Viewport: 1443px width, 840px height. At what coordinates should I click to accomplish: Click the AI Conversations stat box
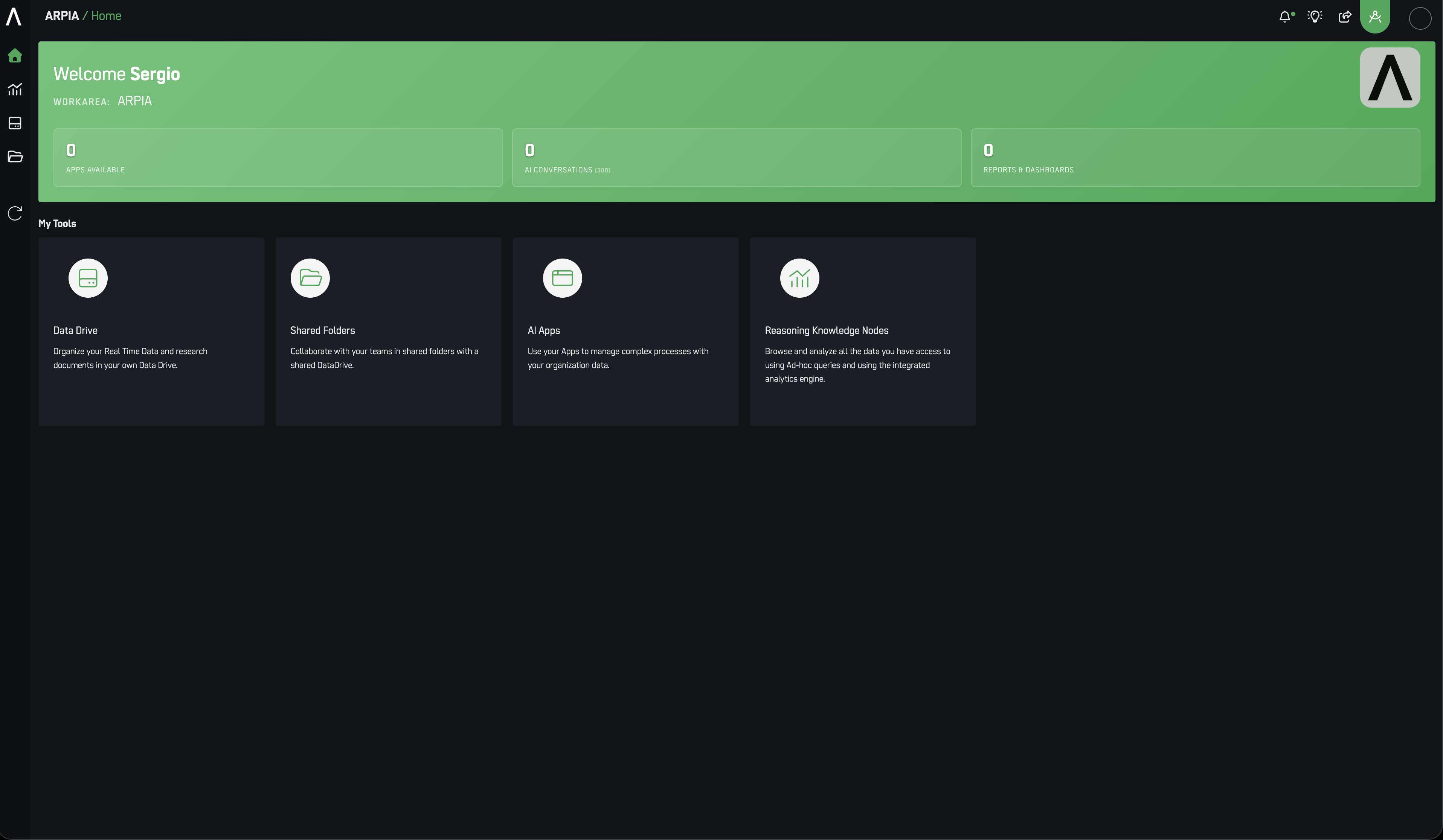pyautogui.click(x=737, y=157)
